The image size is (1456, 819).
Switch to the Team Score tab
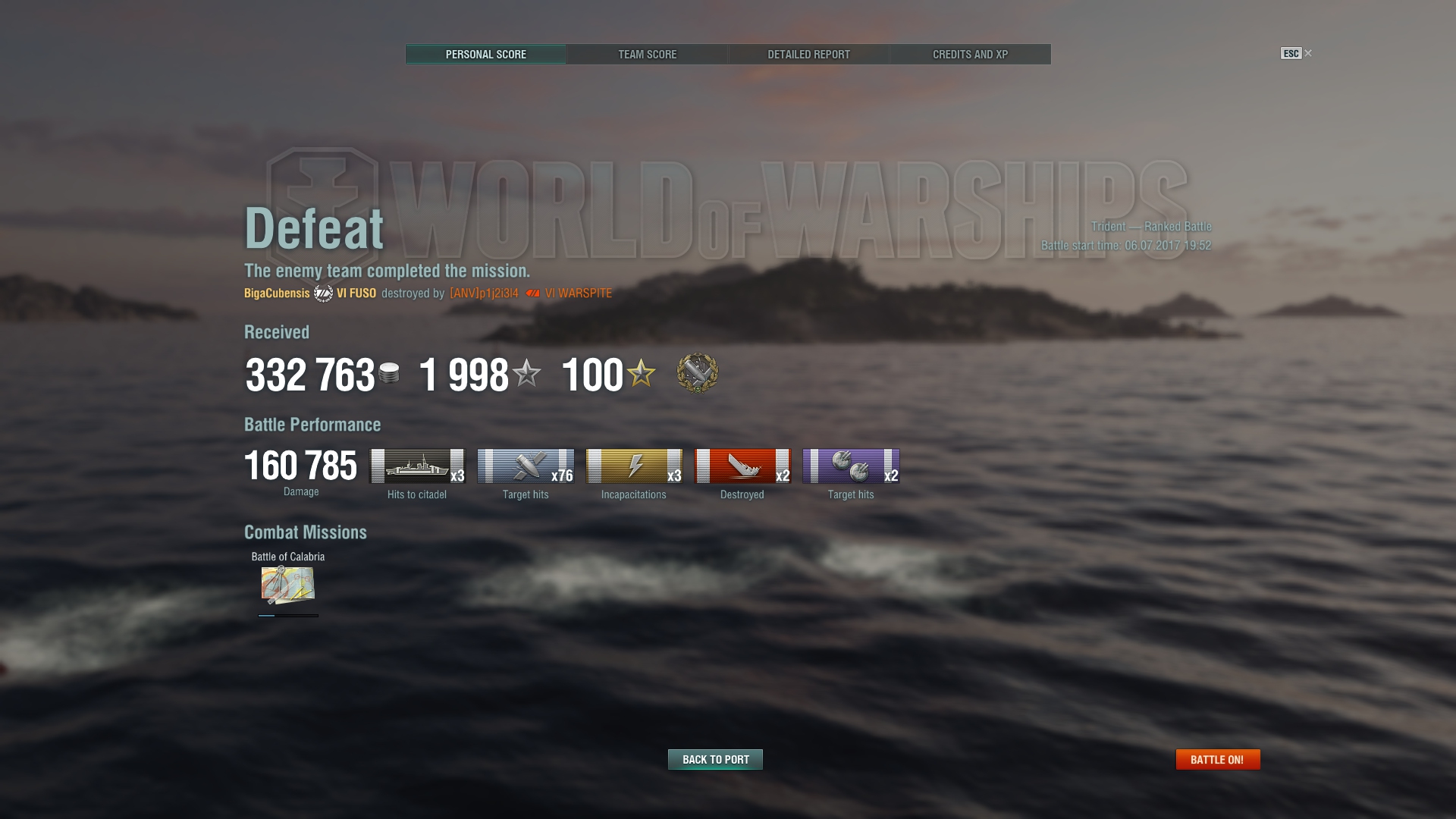(x=647, y=54)
